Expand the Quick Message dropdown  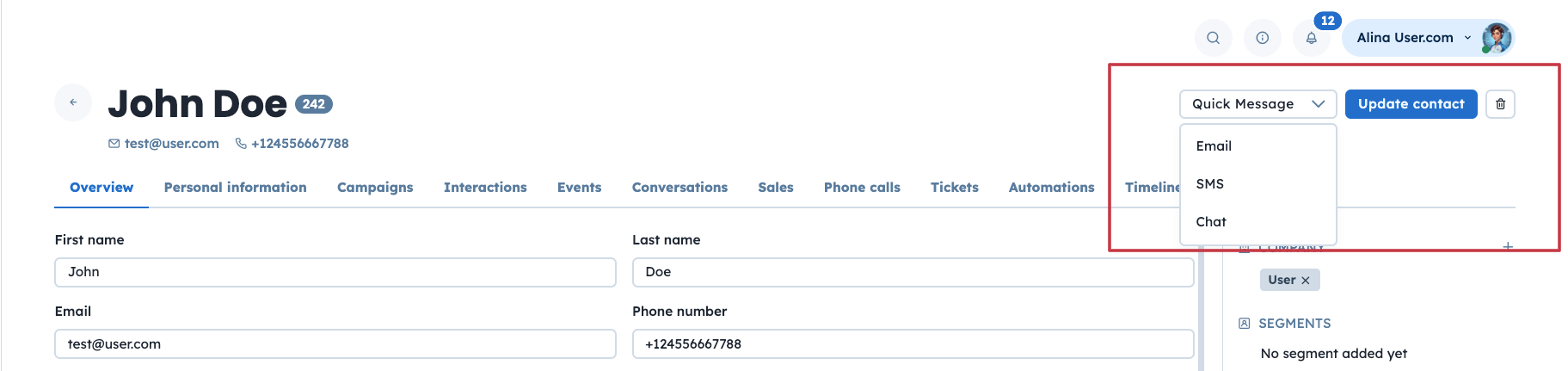[x=1257, y=104]
